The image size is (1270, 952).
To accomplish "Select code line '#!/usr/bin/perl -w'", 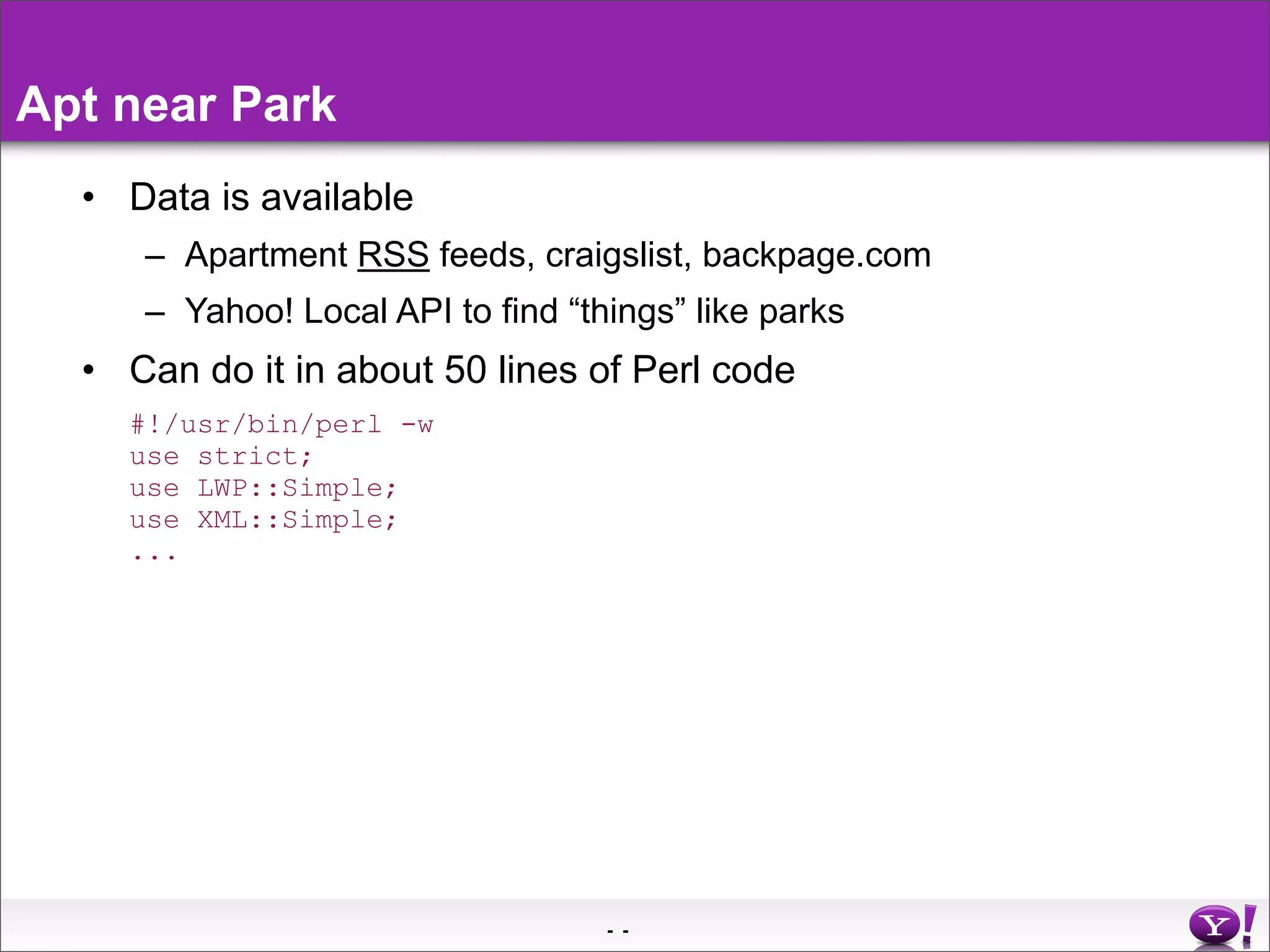I will point(282,425).
